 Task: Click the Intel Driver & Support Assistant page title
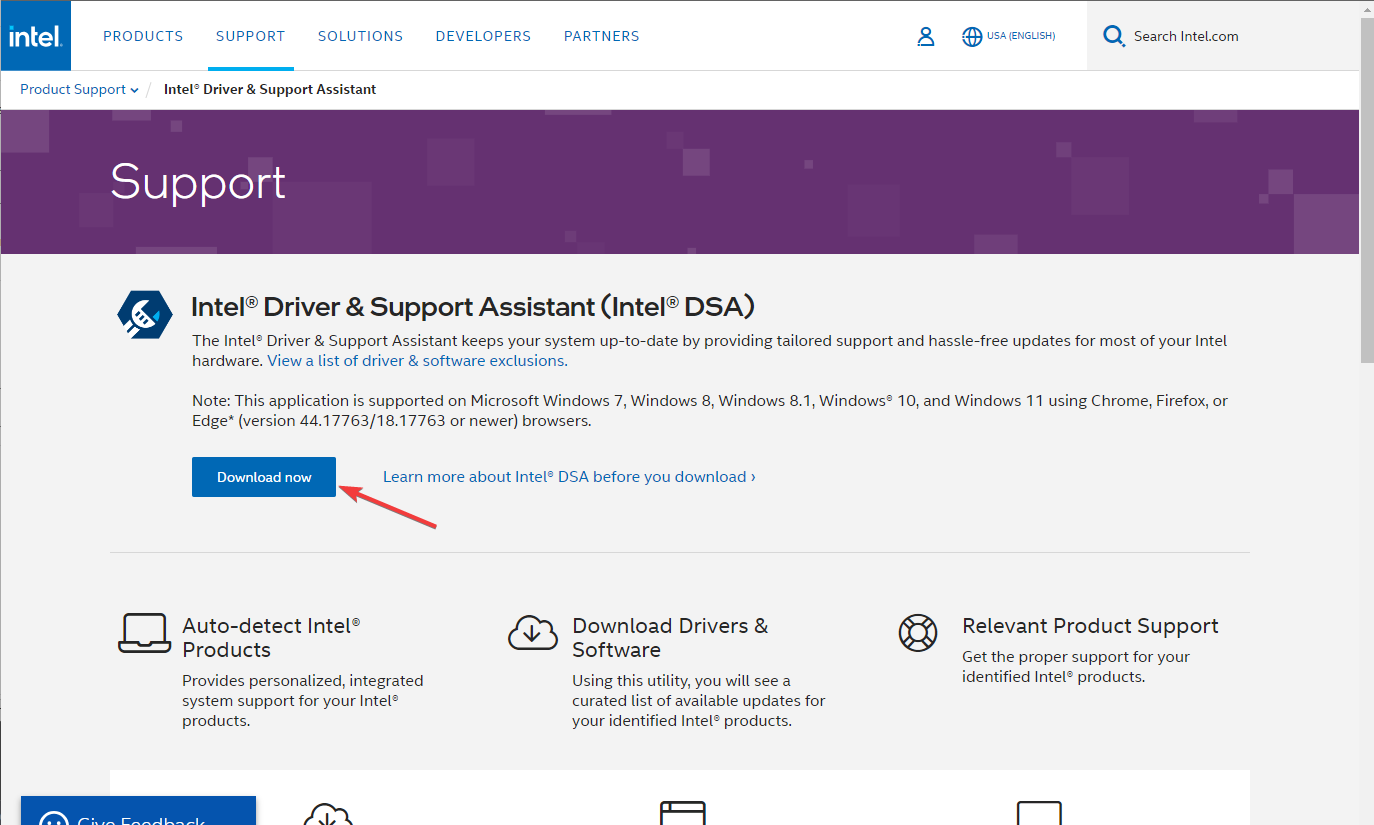coord(473,306)
